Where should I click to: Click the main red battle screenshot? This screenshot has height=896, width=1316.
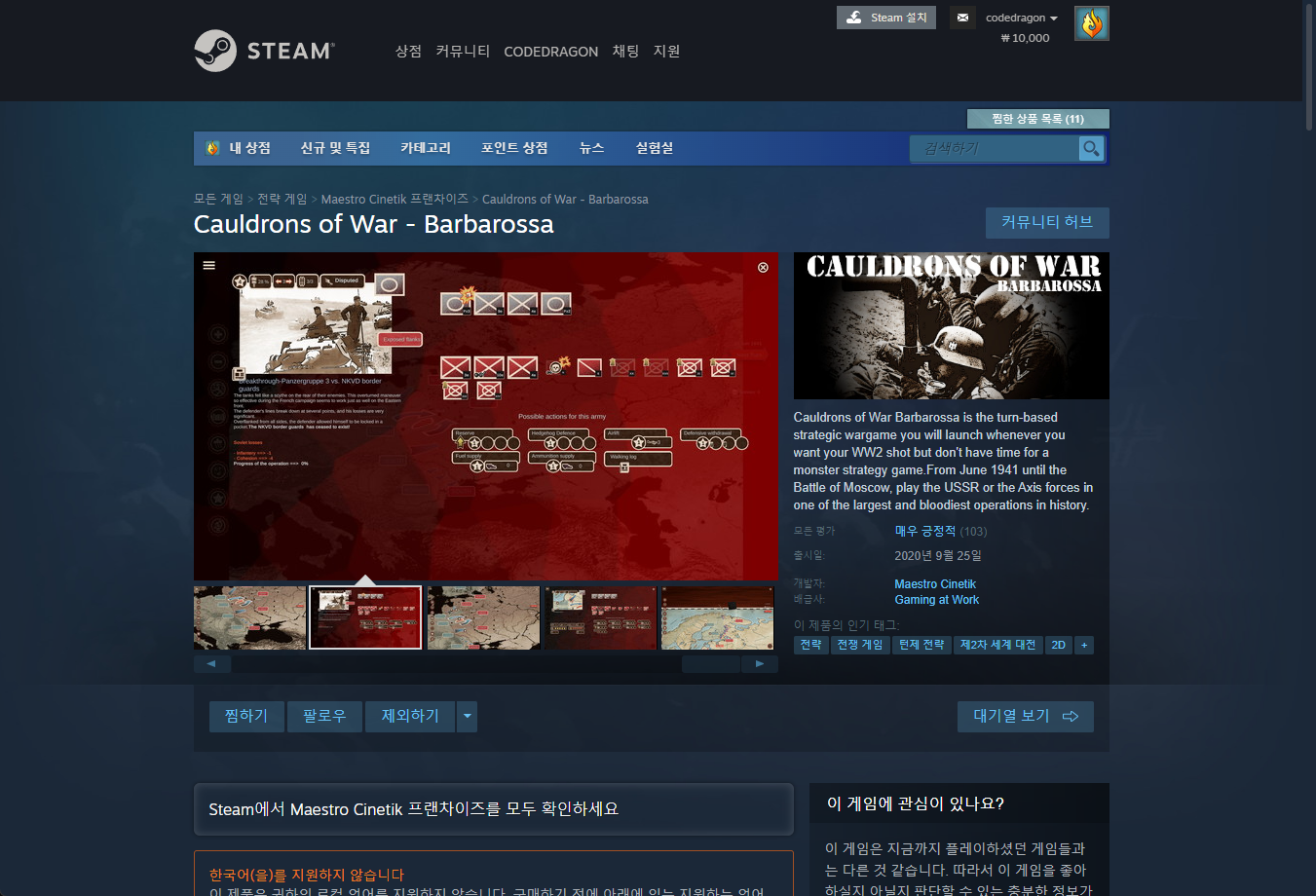coord(486,416)
